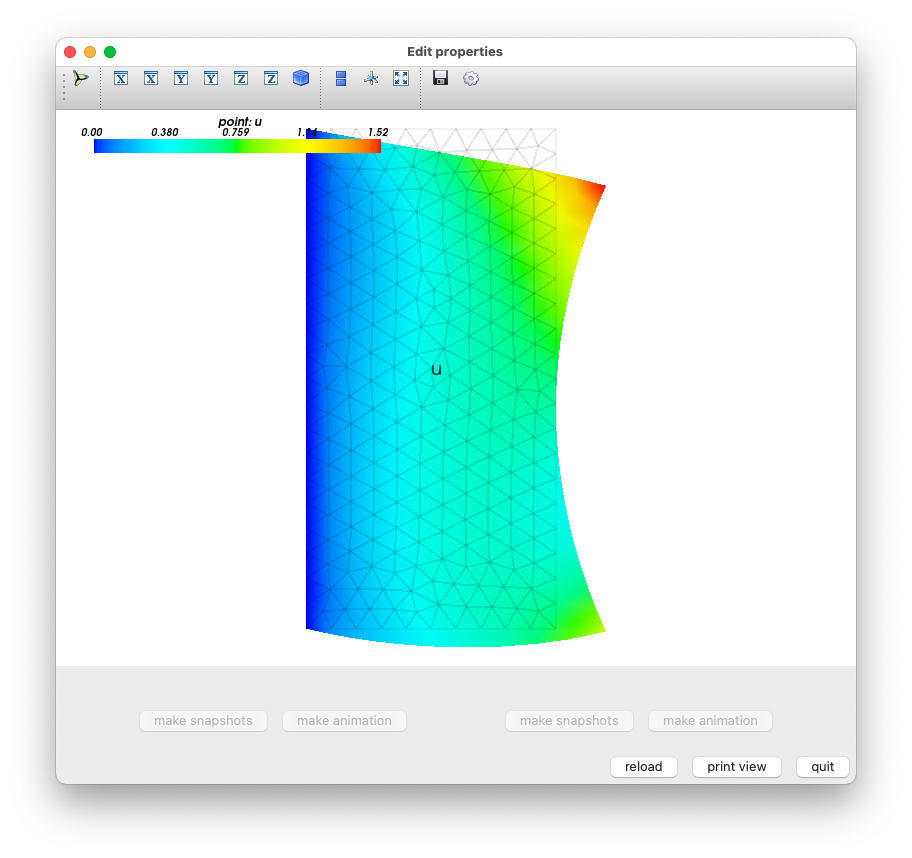Click the first X axis view icon
This screenshot has height=858, width=912.
[121, 79]
